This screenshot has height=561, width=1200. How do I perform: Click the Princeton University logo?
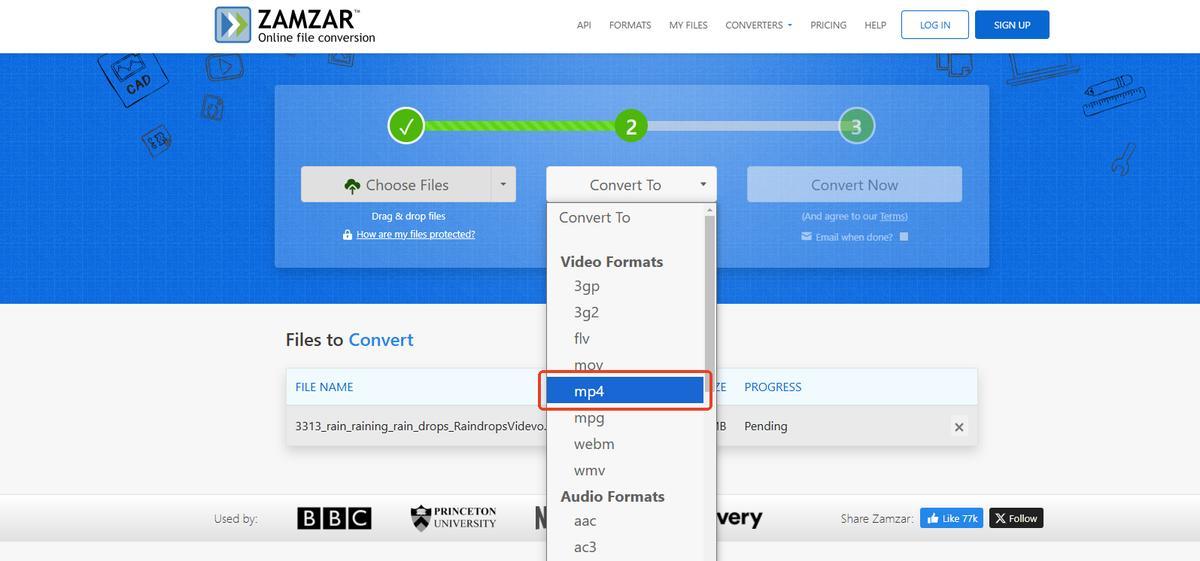pyautogui.click(x=453, y=518)
